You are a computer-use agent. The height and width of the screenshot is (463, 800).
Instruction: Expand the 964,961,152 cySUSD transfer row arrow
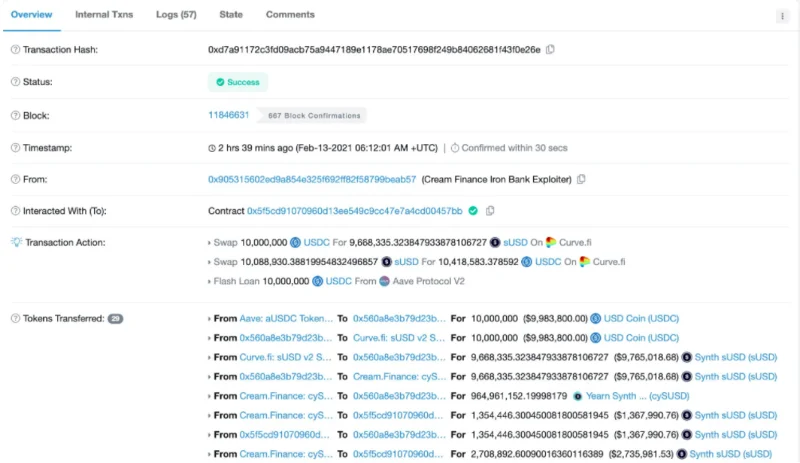click(x=209, y=397)
